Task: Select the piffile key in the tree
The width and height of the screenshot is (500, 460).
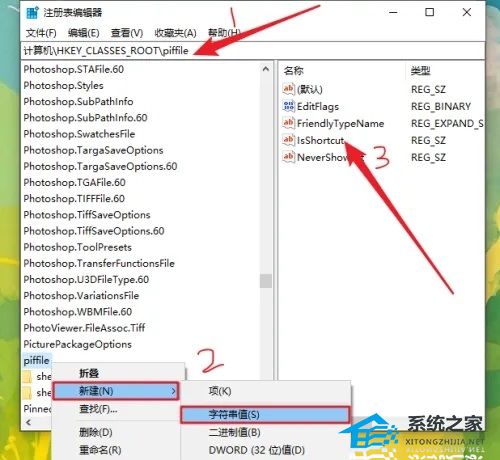Action: tap(36, 360)
